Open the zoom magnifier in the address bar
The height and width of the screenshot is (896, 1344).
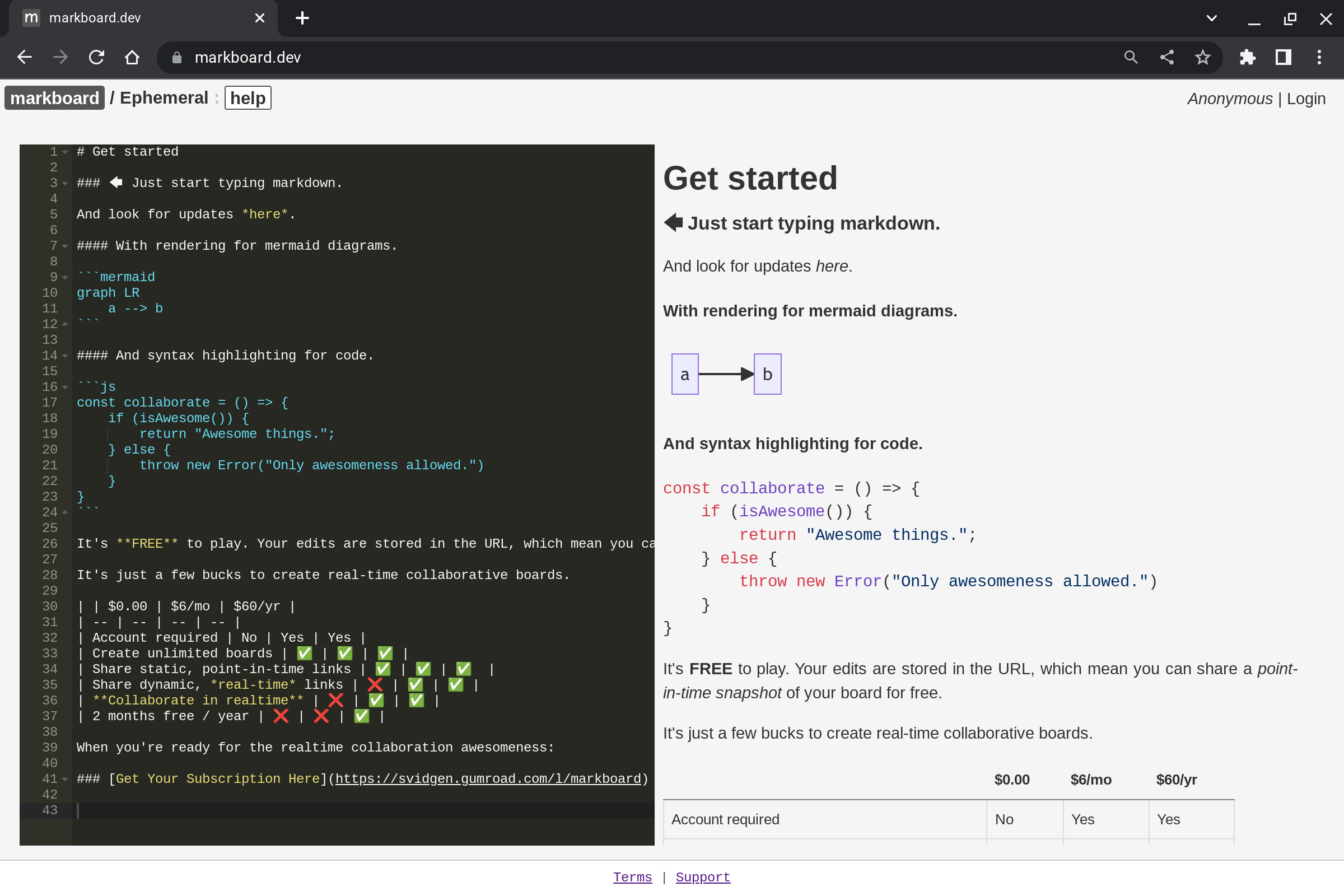[1131, 57]
